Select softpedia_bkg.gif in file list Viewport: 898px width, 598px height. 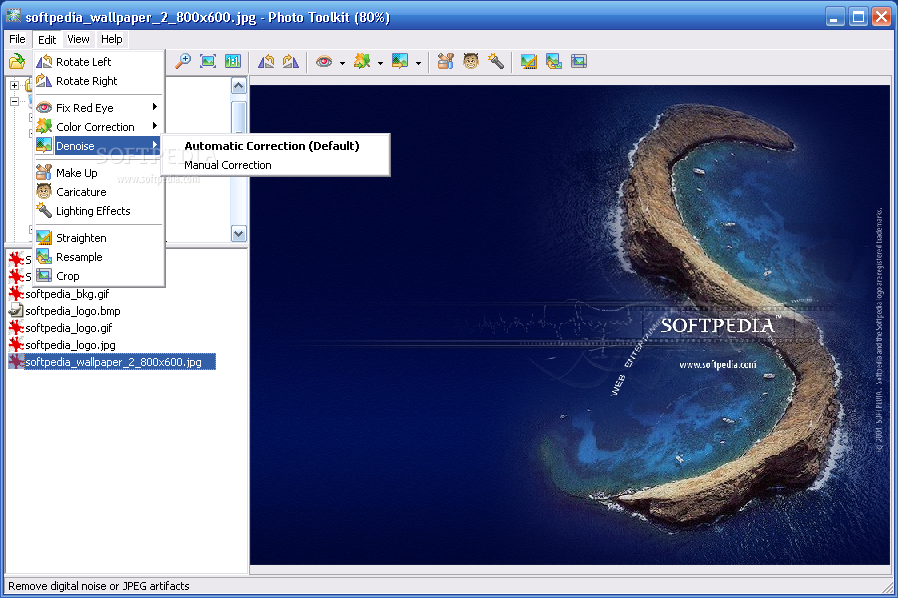67,294
